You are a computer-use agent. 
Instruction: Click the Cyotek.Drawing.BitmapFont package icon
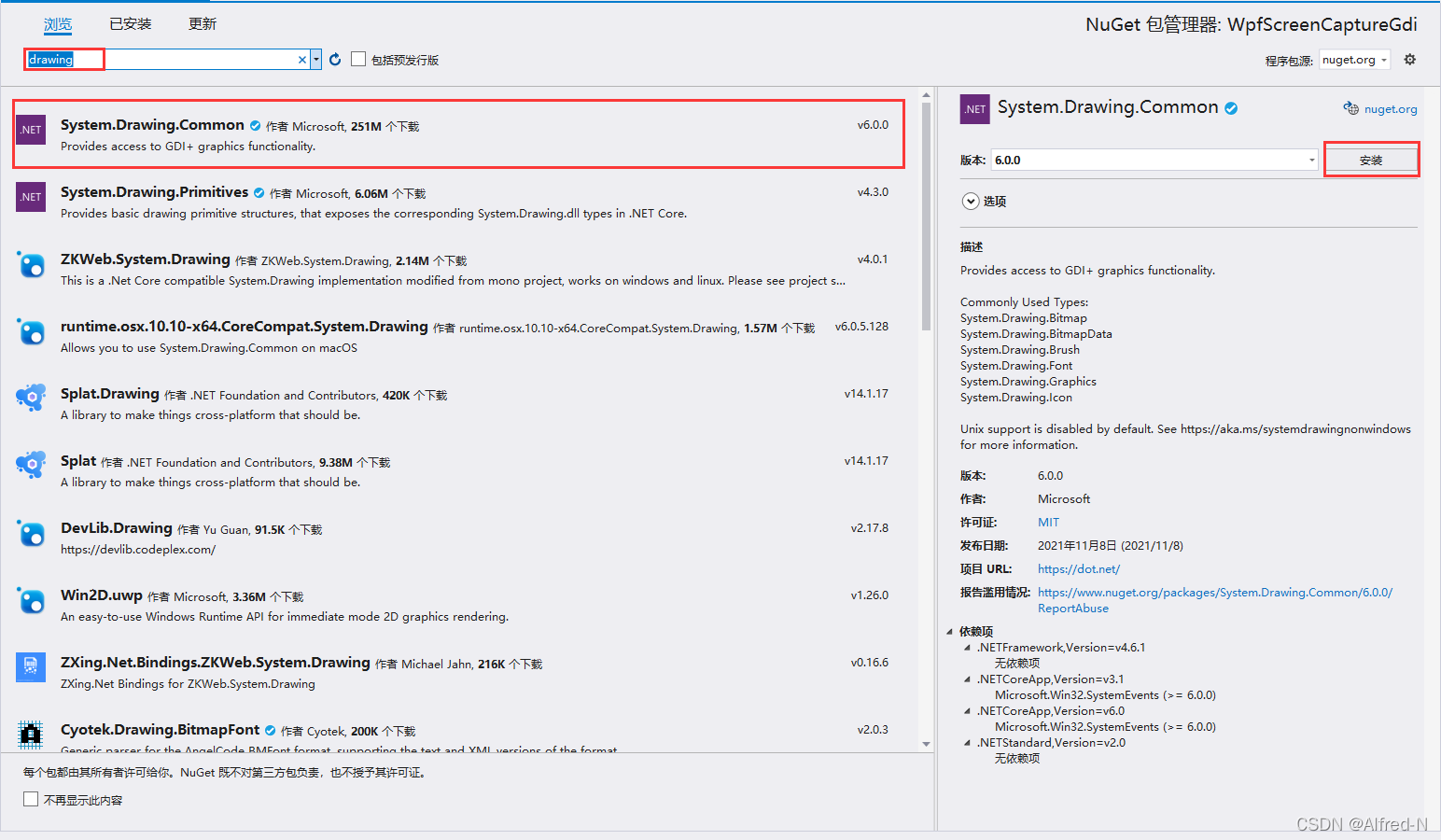click(31, 735)
